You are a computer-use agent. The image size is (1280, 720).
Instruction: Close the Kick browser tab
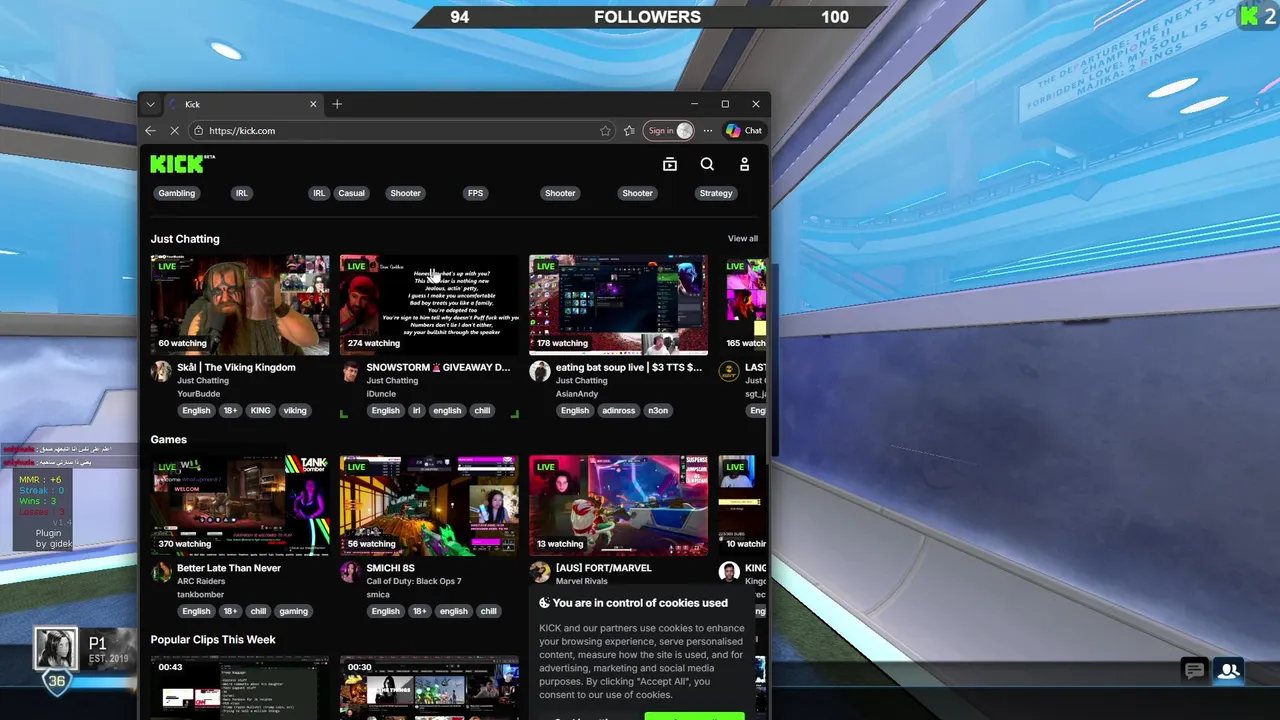[313, 104]
